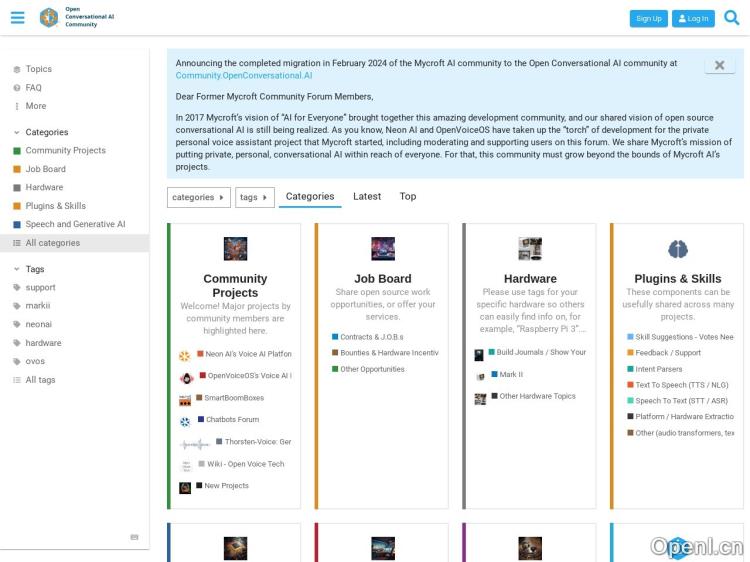Dismiss the announcement banner
The height and width of the screenshot is (562, 750).
pos(719,65)
